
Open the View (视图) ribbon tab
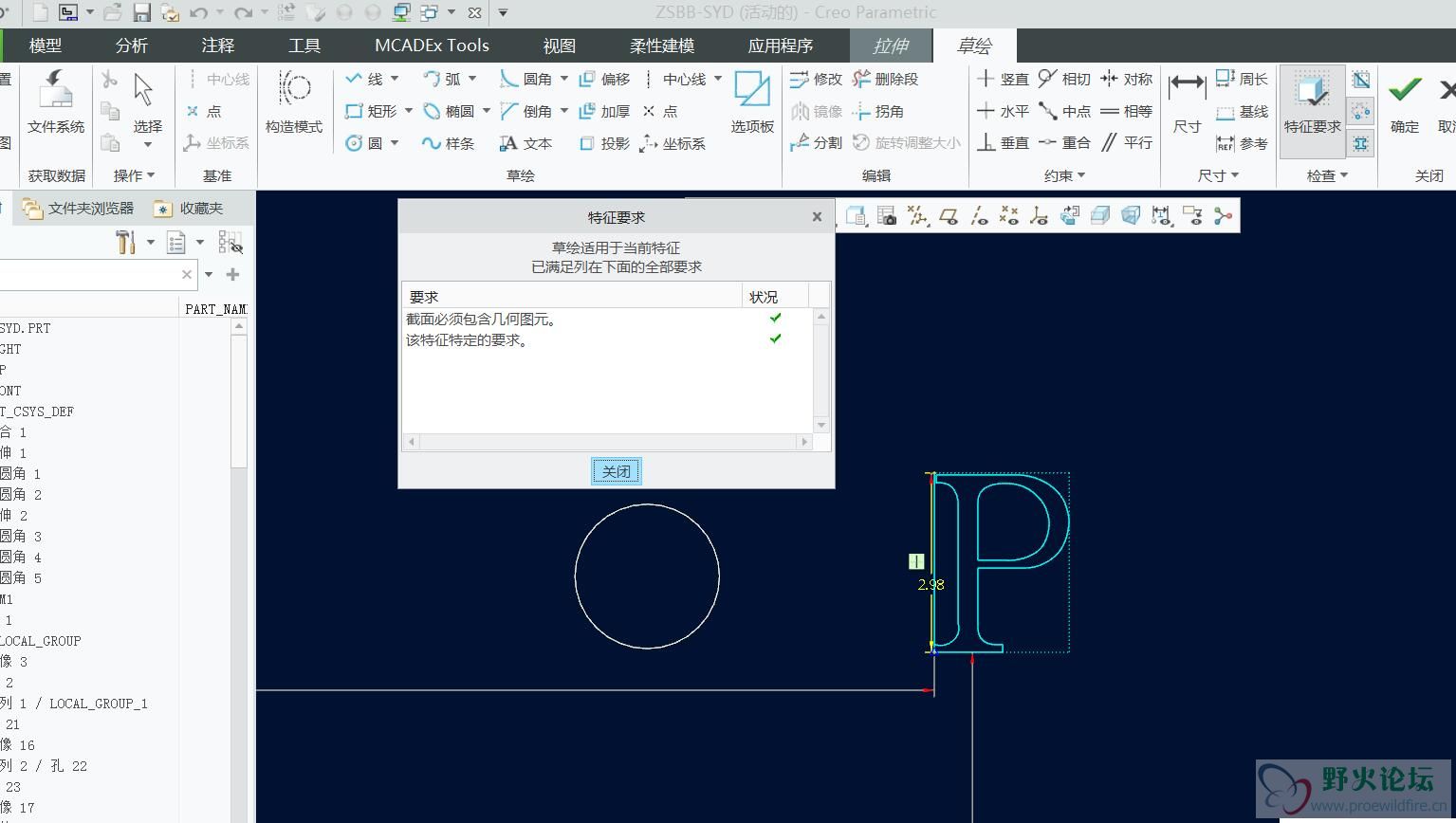click(x=560, y=46)
